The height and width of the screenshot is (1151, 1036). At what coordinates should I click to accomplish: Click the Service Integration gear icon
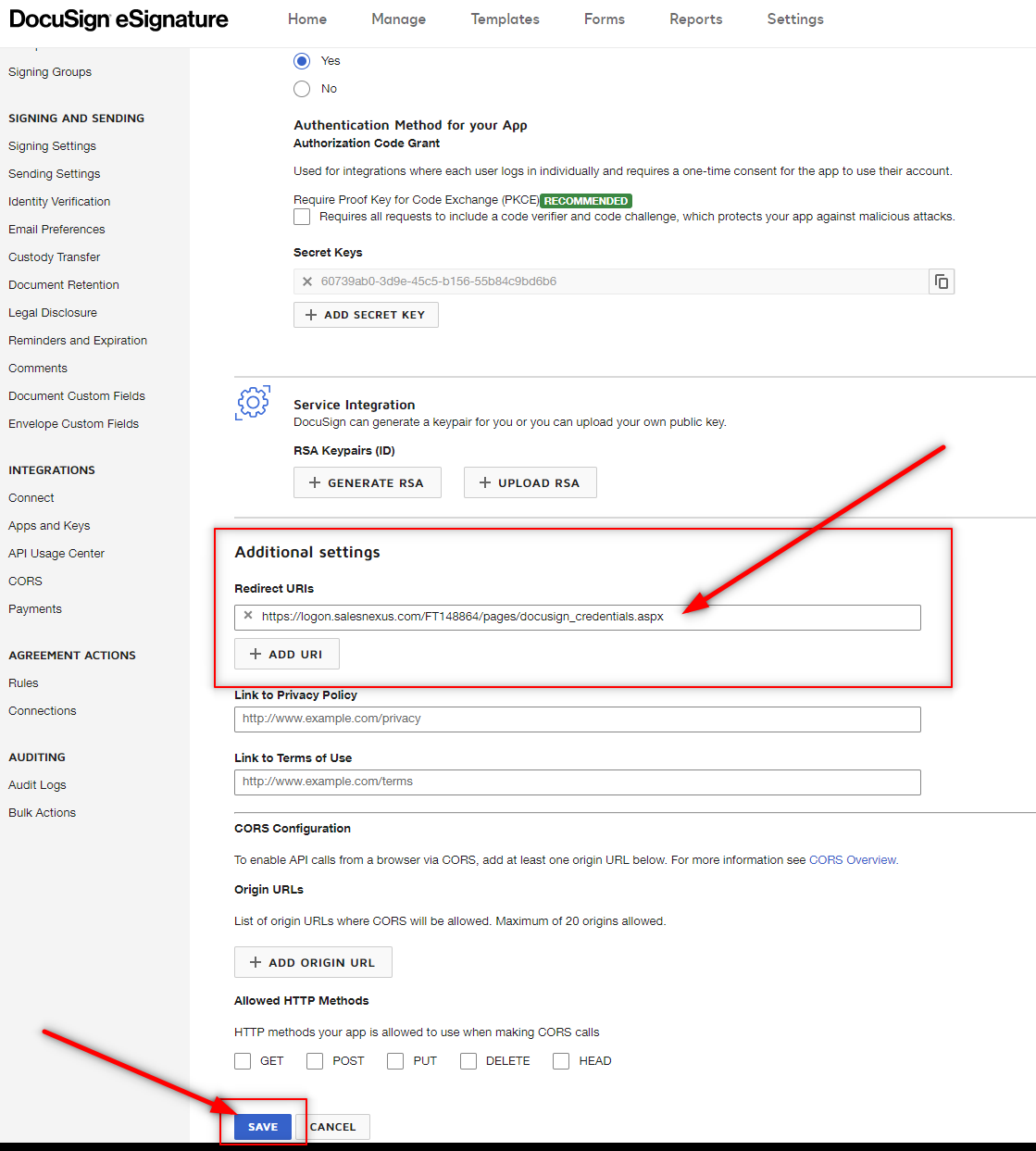(x=253, y=402)
